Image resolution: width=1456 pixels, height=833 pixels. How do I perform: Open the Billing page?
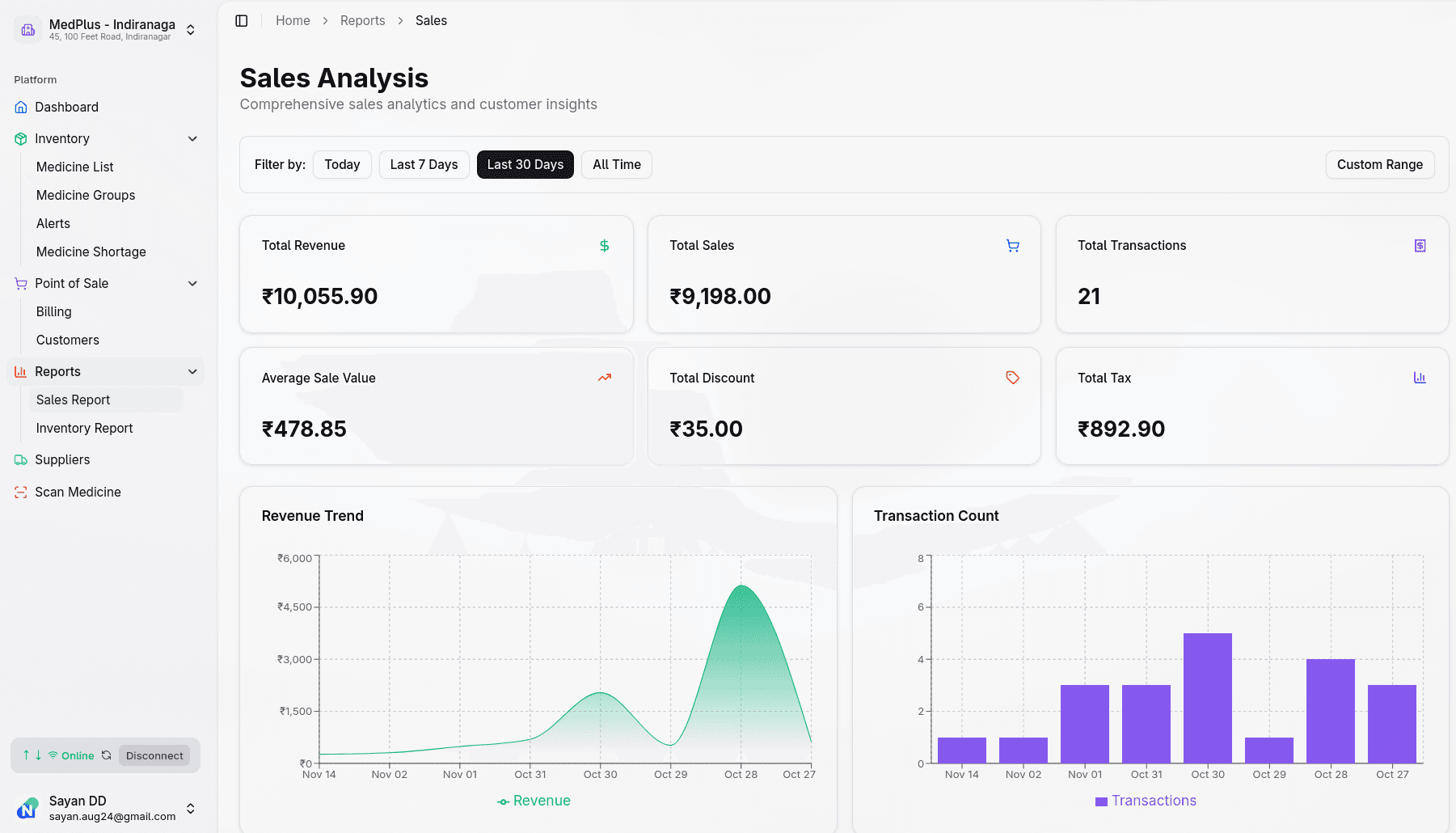[x=54, y=312]
